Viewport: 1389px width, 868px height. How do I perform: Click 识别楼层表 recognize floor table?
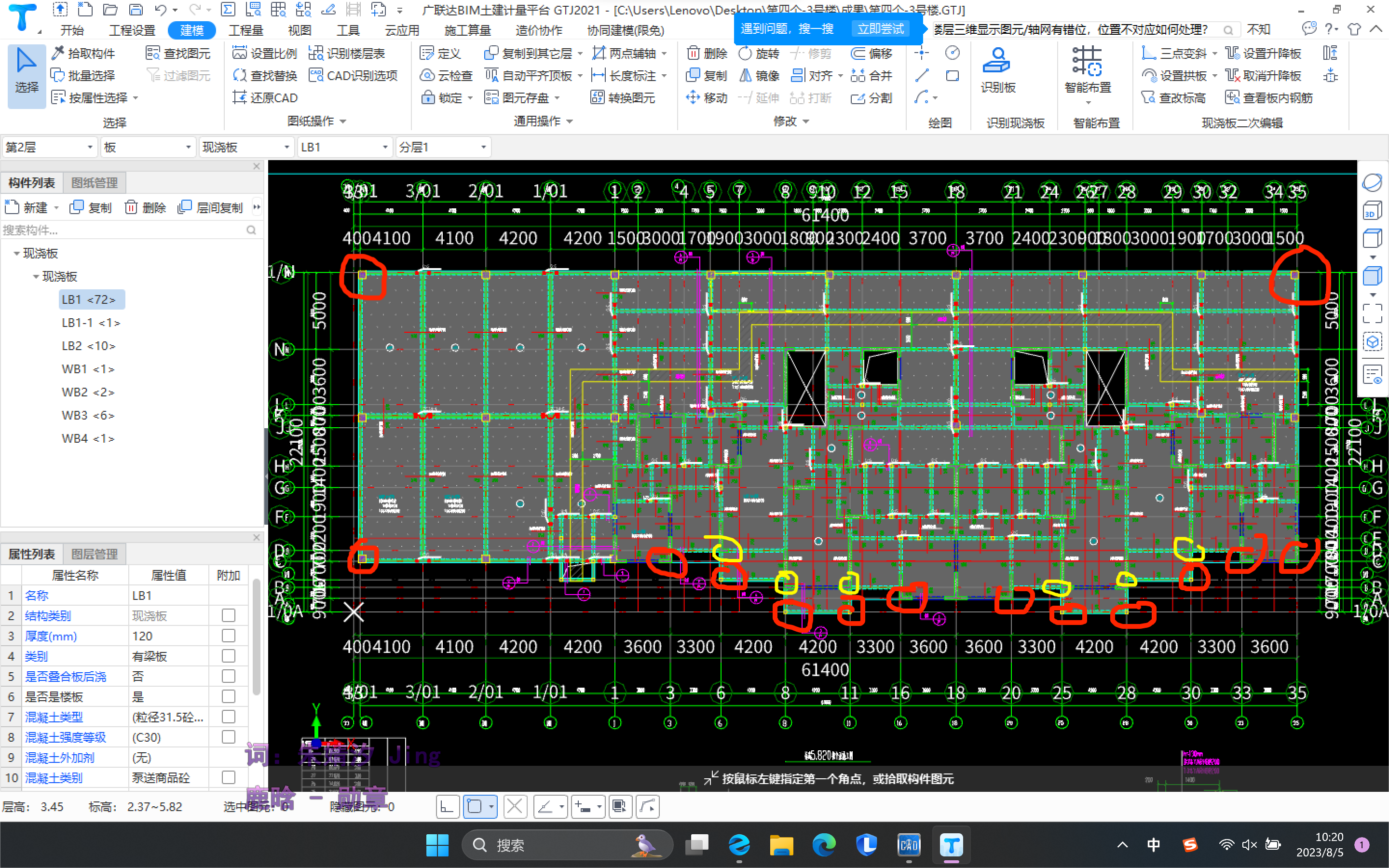tap(347, 54)
